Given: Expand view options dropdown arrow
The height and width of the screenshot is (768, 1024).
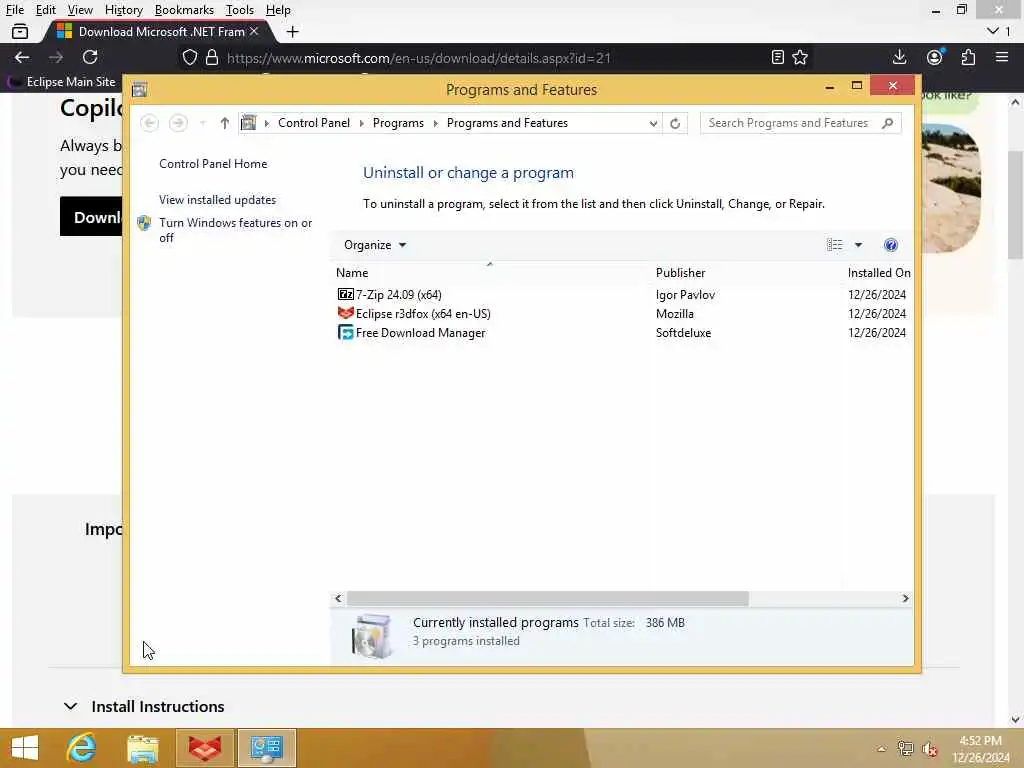Looking at the screenshot, I should [858, 245].
